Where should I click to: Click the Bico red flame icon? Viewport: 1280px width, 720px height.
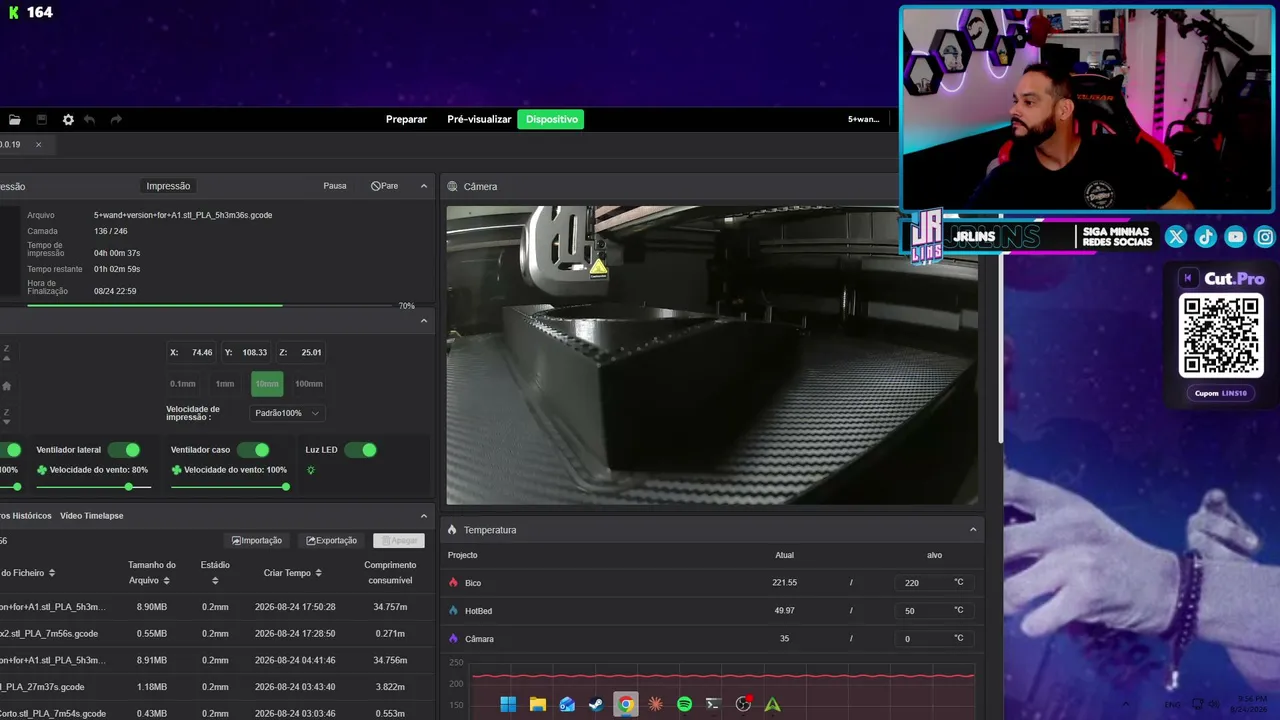[453, 583]
